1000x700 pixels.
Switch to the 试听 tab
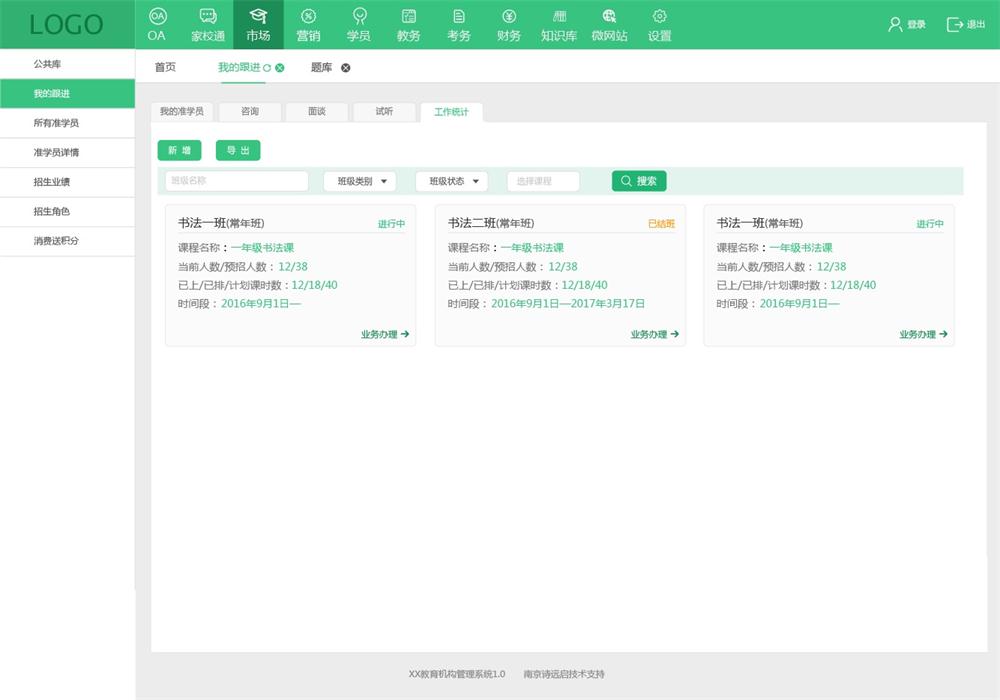click(x=384, y=112)
